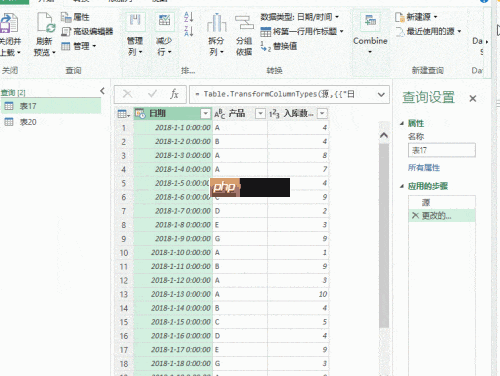500x376 pixels.
Task: Expand the formula bar chevron
Action: [381, 95]
